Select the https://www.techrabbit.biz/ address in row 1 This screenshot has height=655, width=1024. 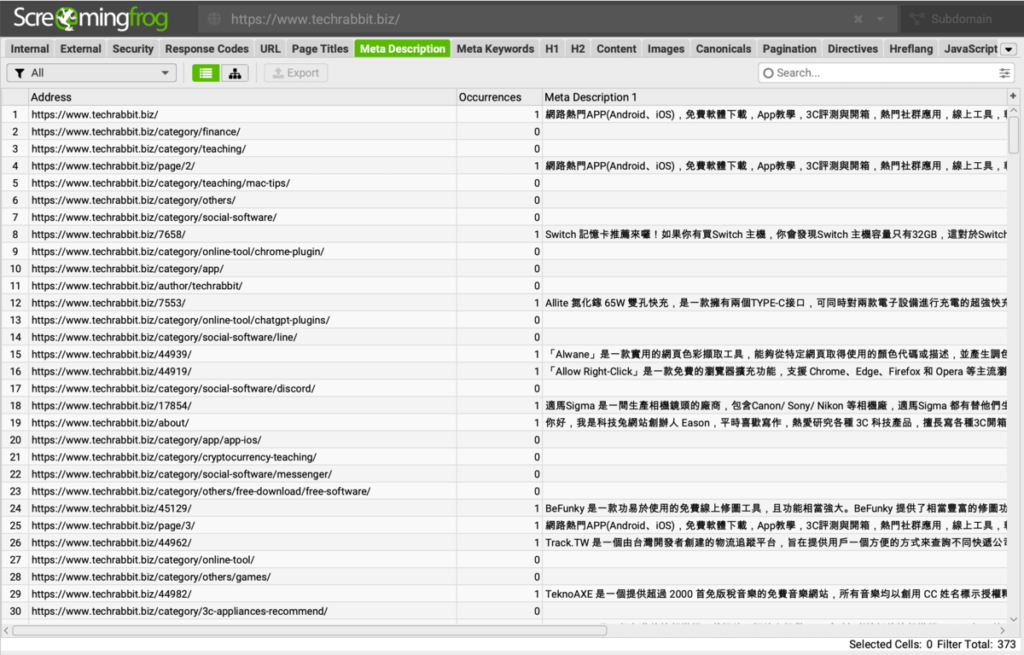tap(95, 114)
